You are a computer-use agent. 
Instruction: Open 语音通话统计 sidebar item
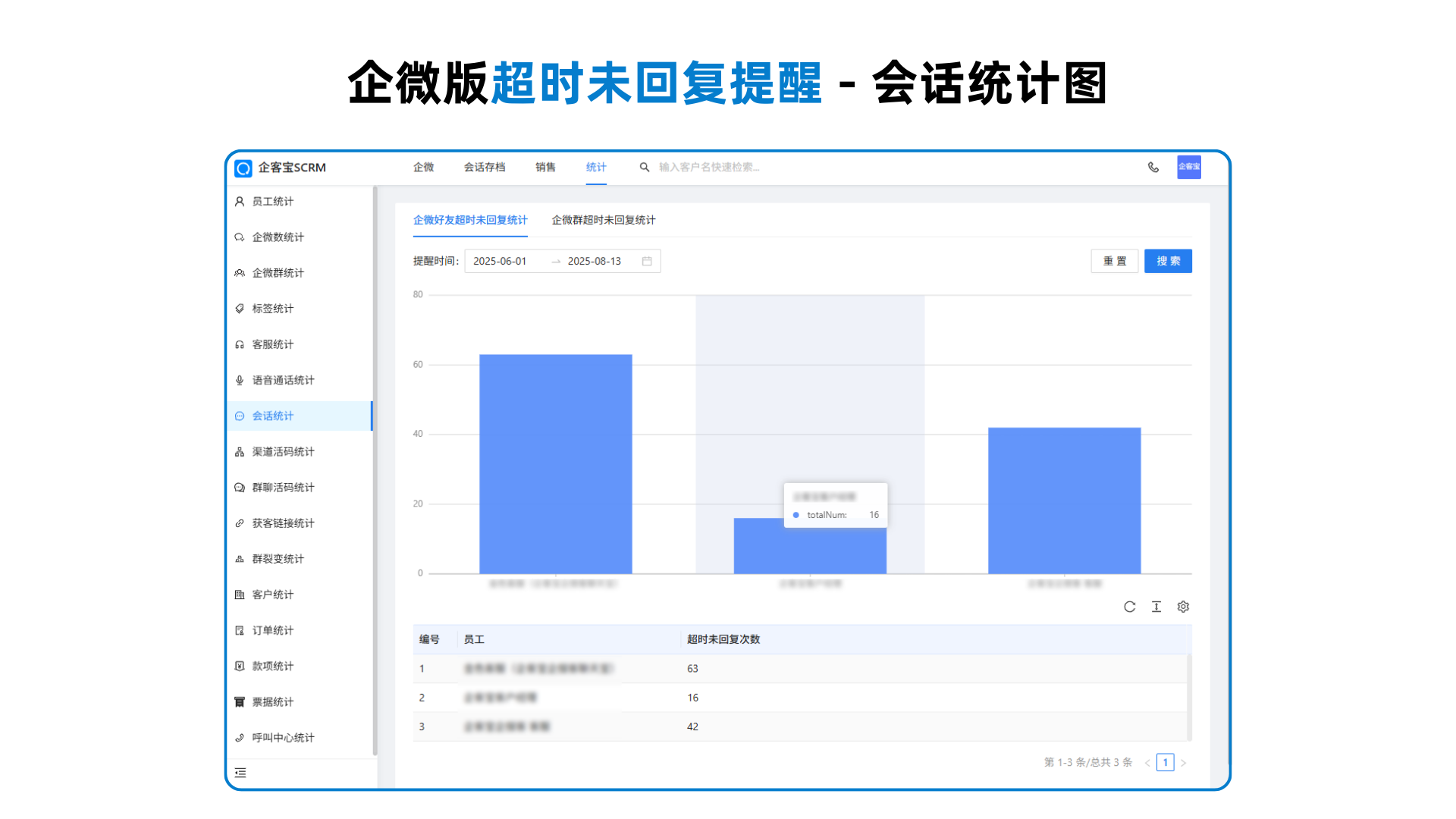tap(283, 380)
